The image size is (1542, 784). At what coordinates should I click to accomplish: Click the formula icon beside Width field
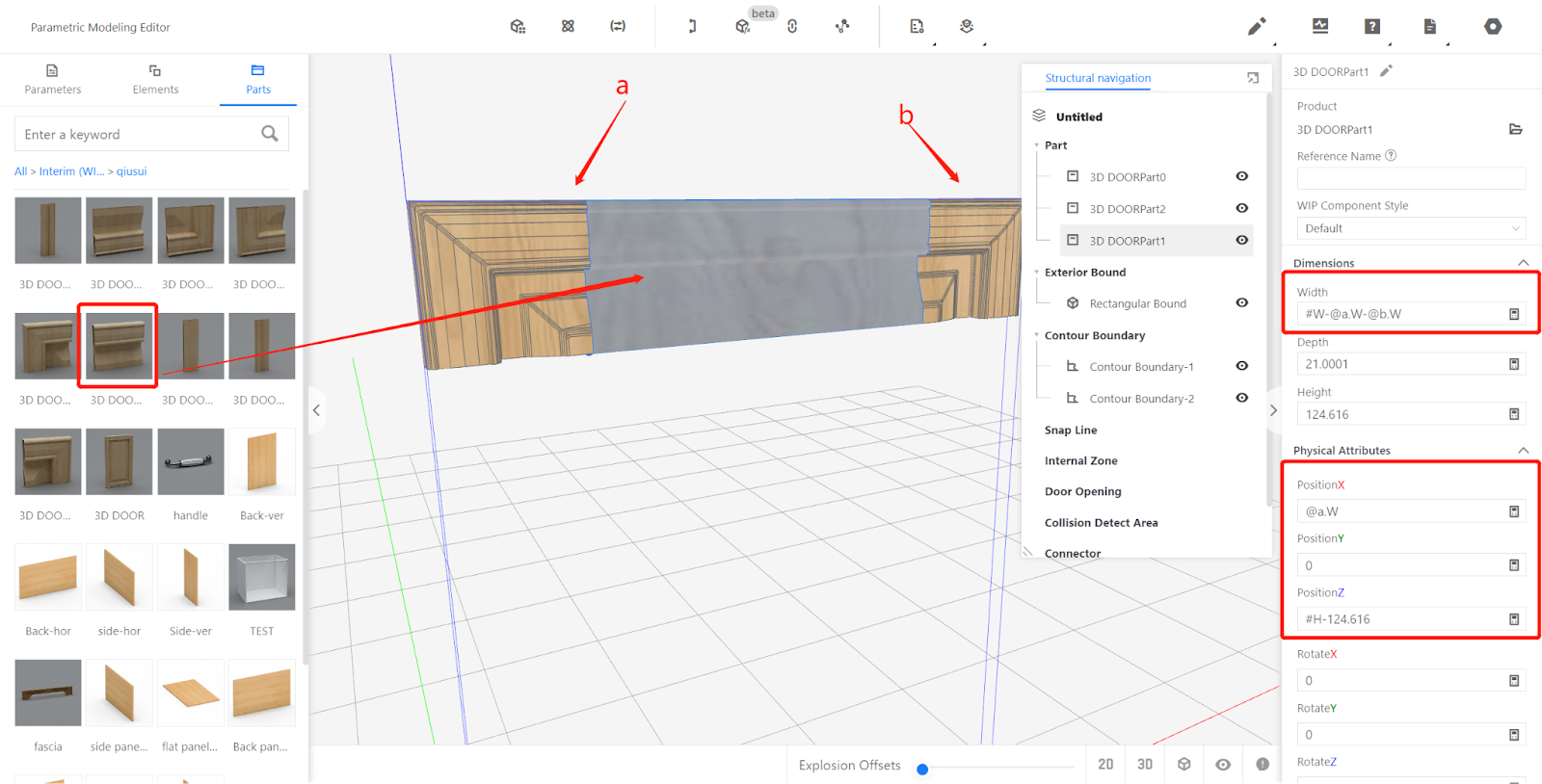pos(1514,314)
